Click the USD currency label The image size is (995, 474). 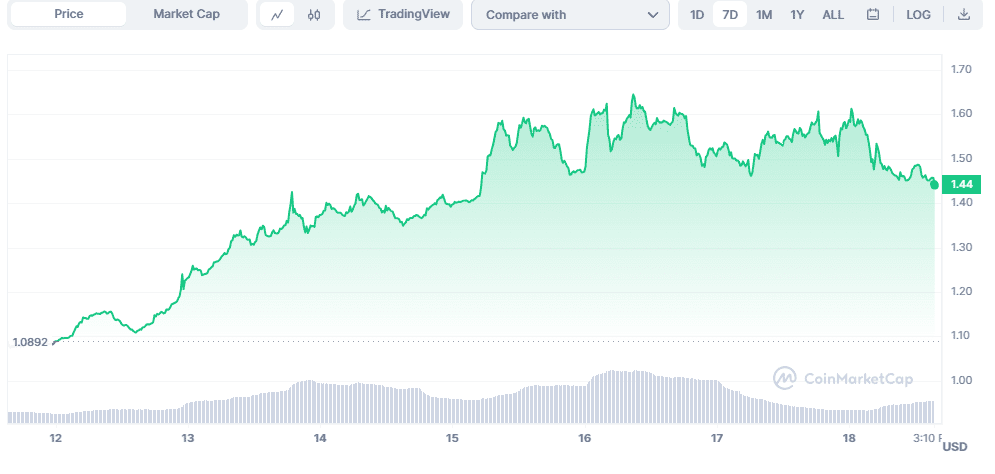[x=955, y=447]
